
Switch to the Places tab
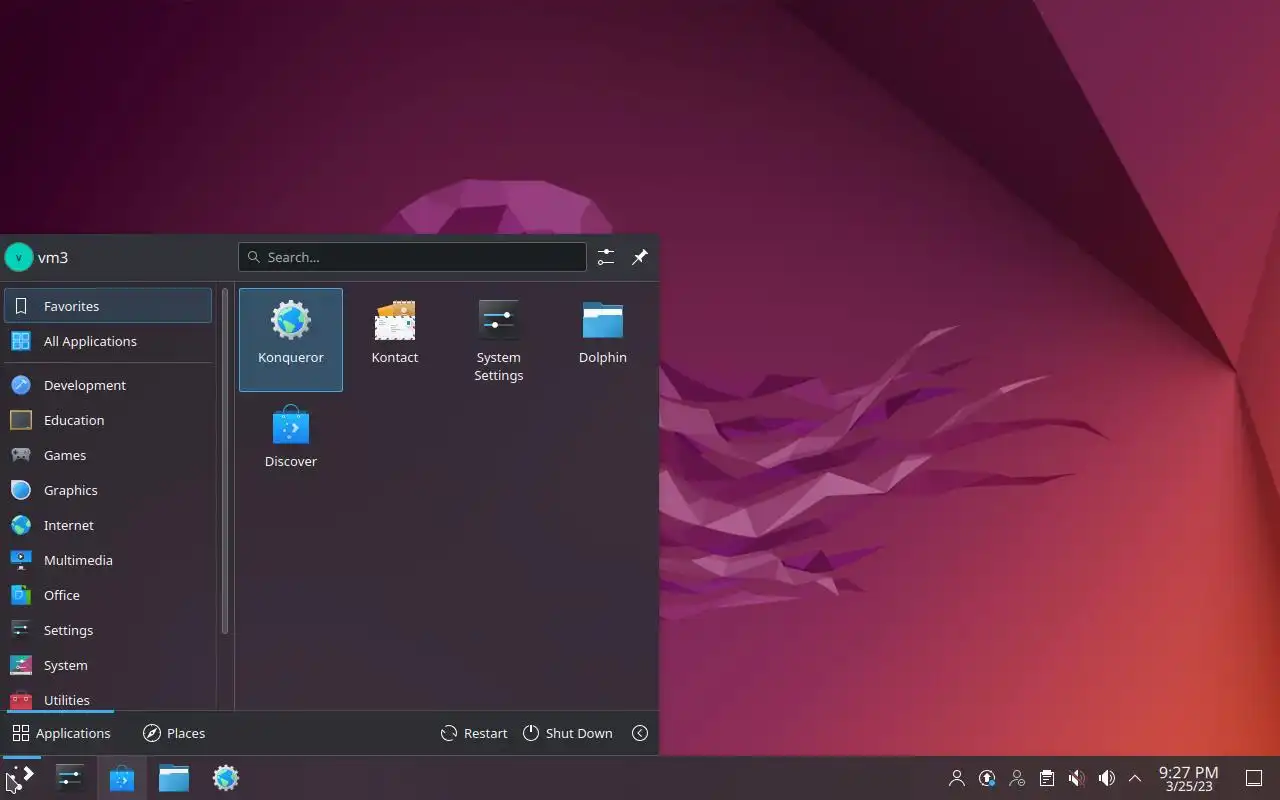[174, 733]
